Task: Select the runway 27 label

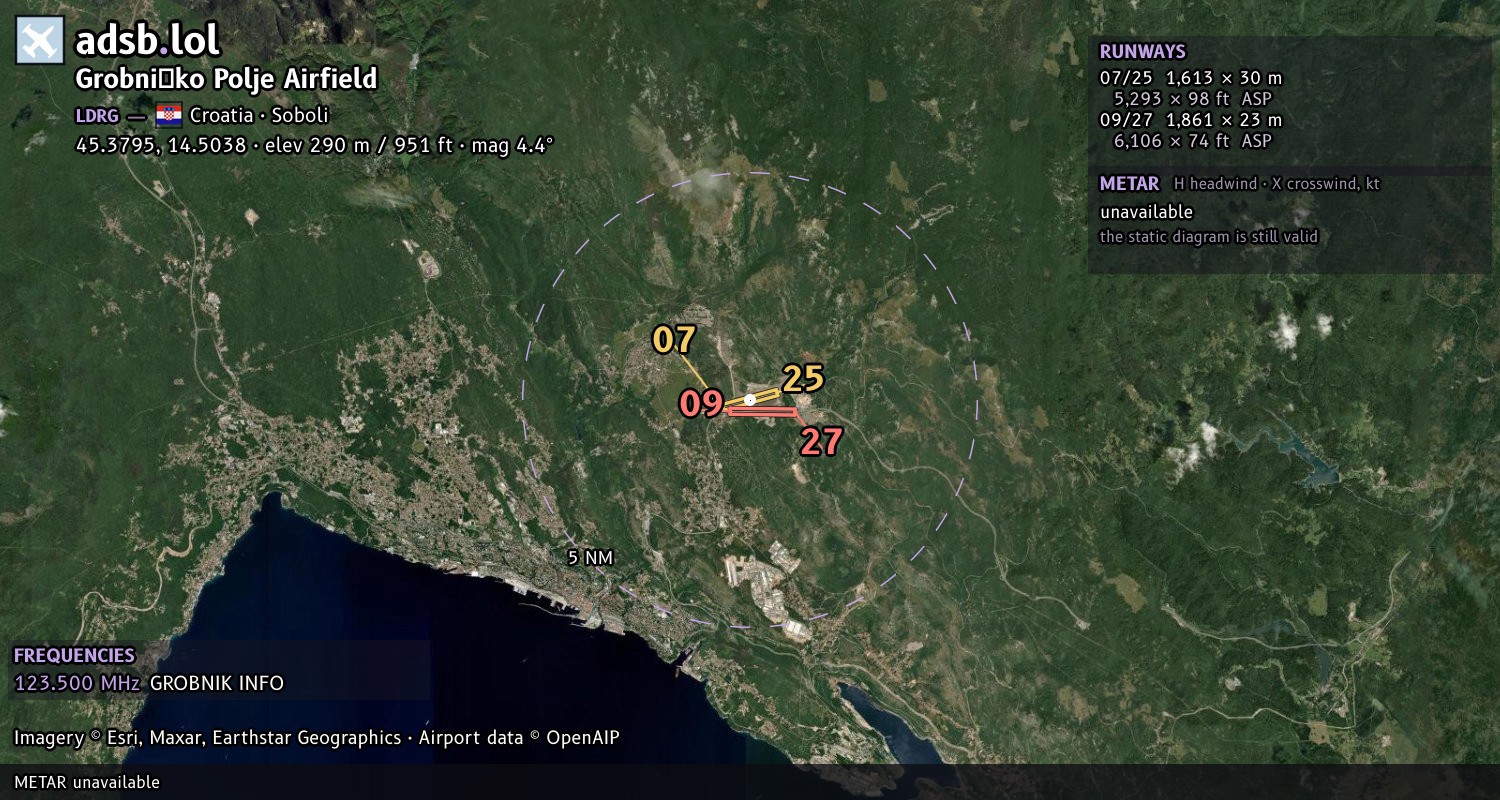Action: [821, 441]
